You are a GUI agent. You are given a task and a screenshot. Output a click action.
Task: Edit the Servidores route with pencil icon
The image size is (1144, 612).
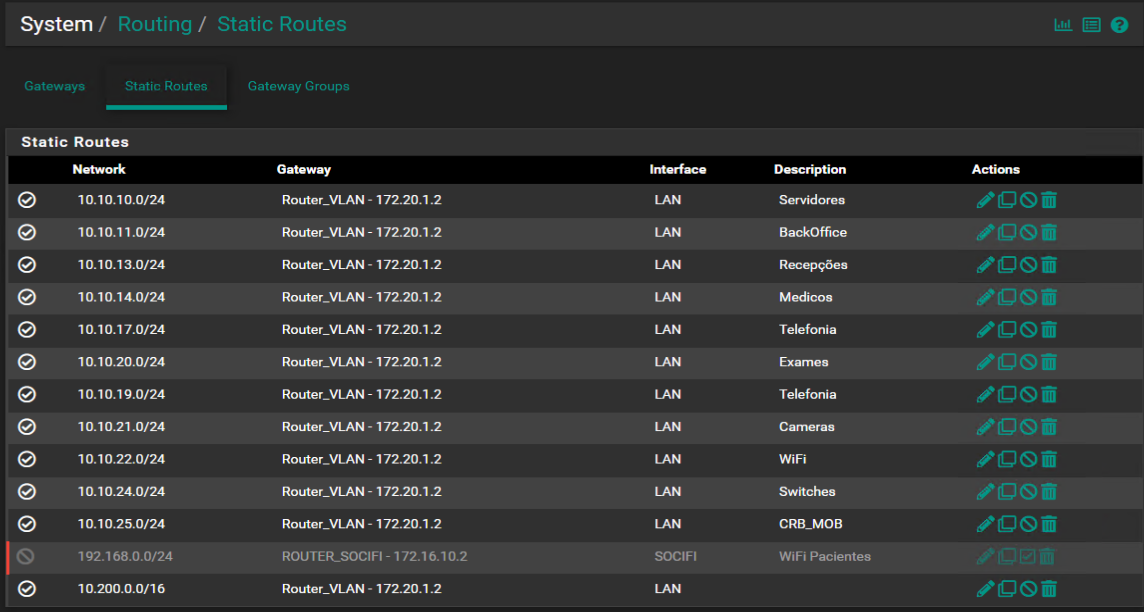coord(985,200)
